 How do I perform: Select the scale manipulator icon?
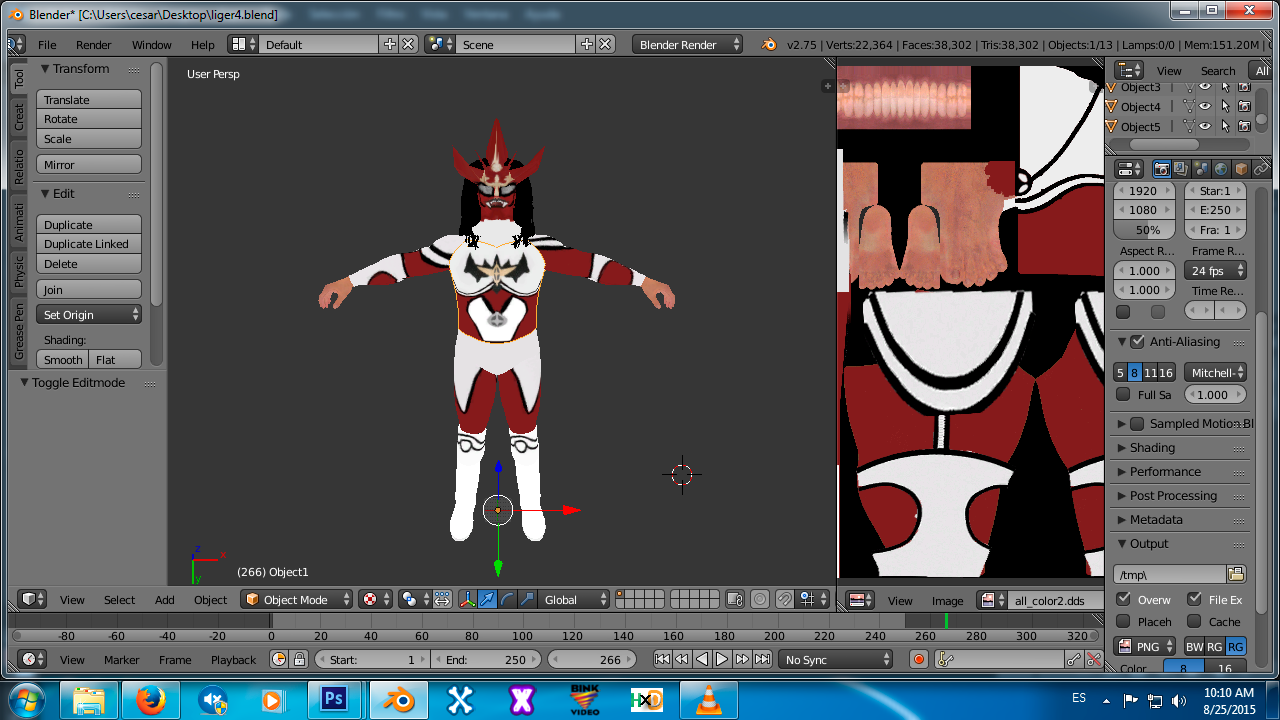pyautogui.click(x=527, y=600)
